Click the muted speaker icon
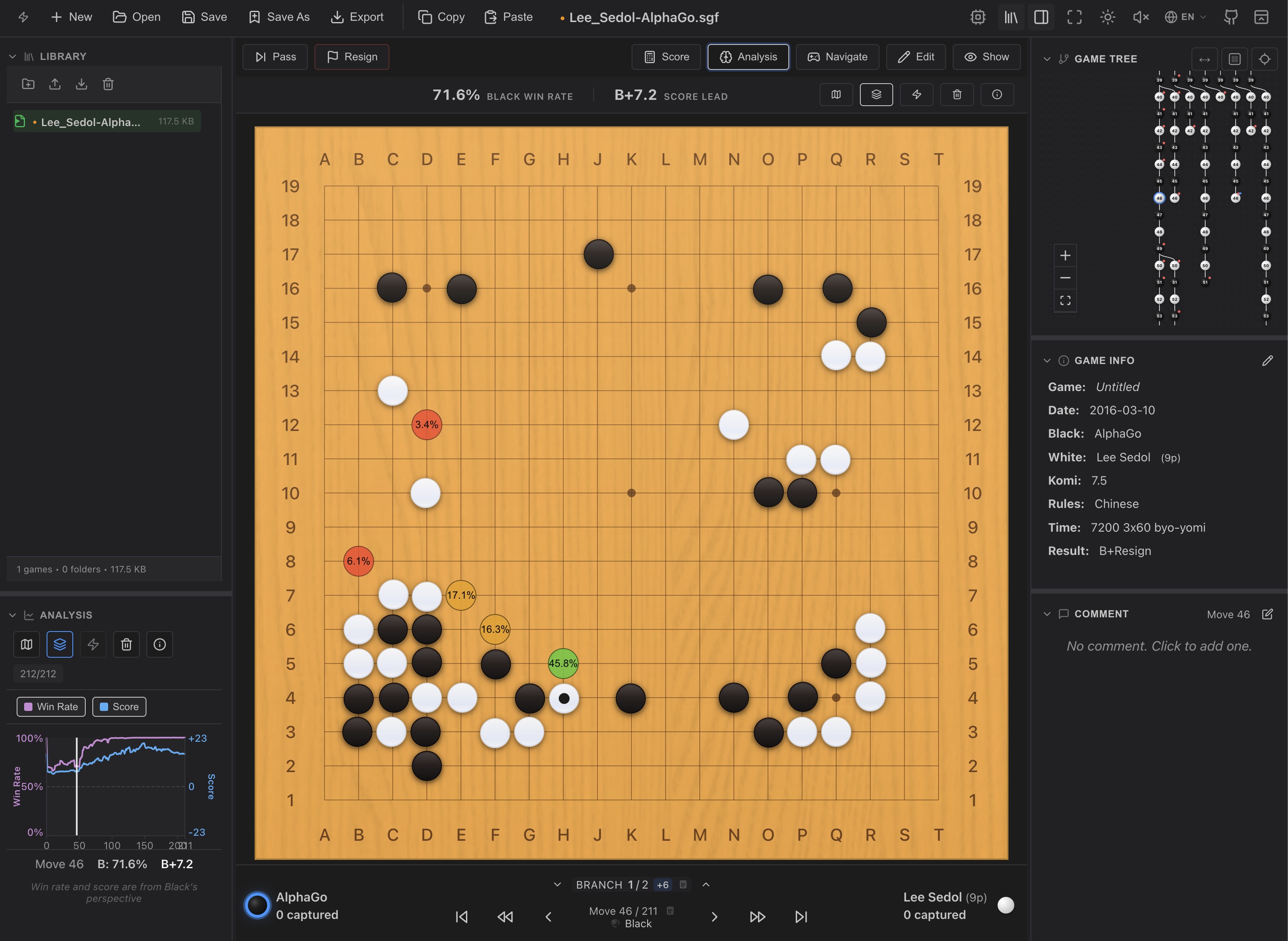 tap(1140, 17)
